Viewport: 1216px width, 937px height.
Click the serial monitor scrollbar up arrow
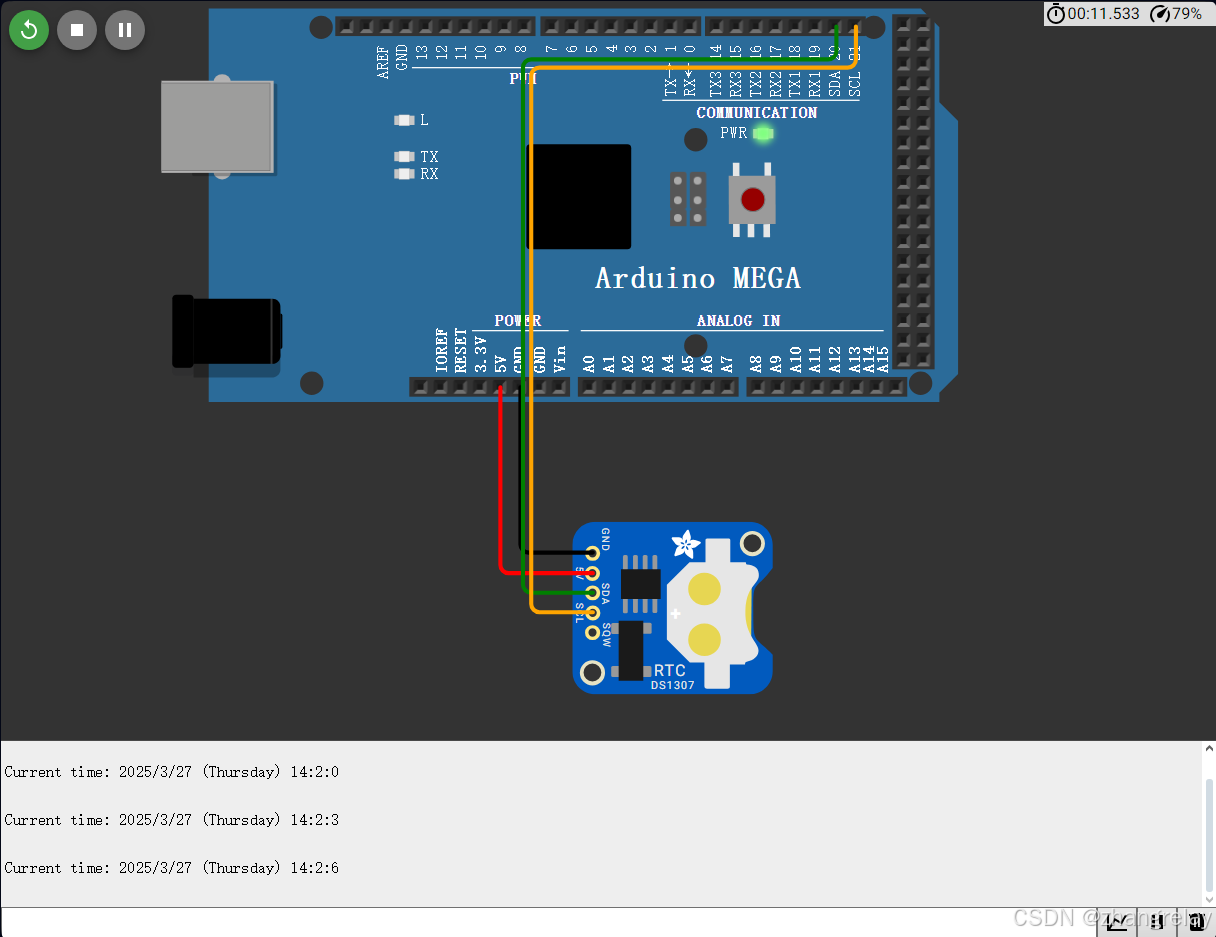1207,746
